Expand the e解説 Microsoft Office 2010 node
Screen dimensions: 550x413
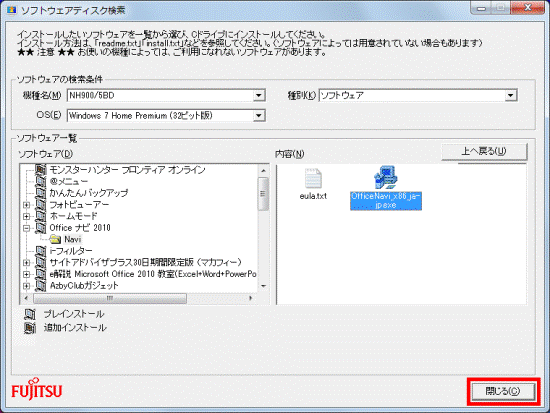[27, 274]
